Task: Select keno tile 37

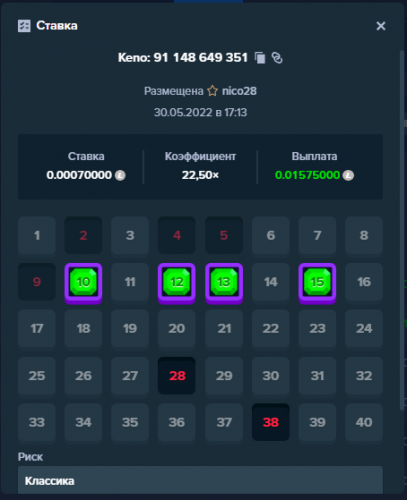Action: pos(224,423)
